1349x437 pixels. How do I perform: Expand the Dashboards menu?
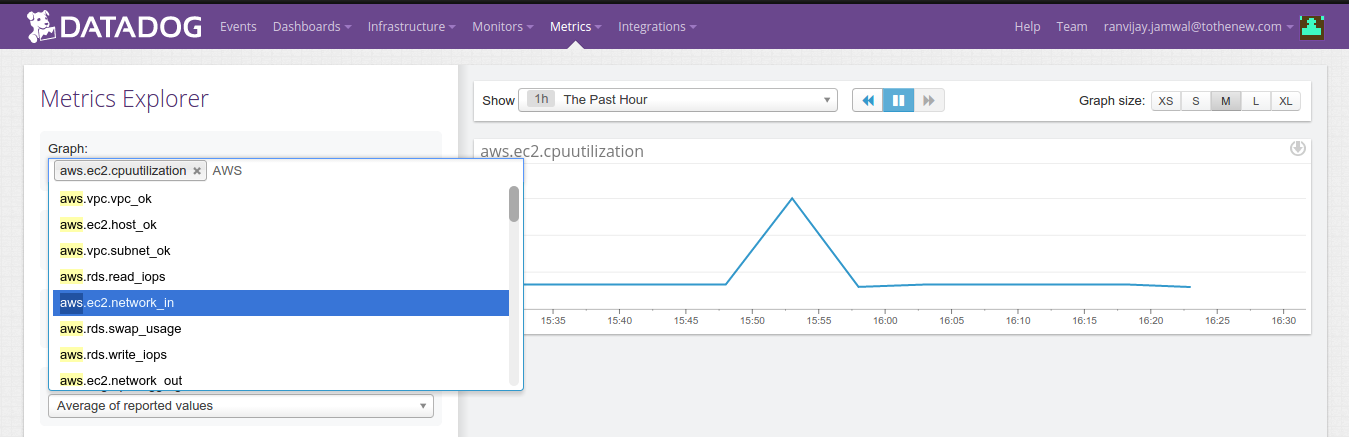pos(311,27)
